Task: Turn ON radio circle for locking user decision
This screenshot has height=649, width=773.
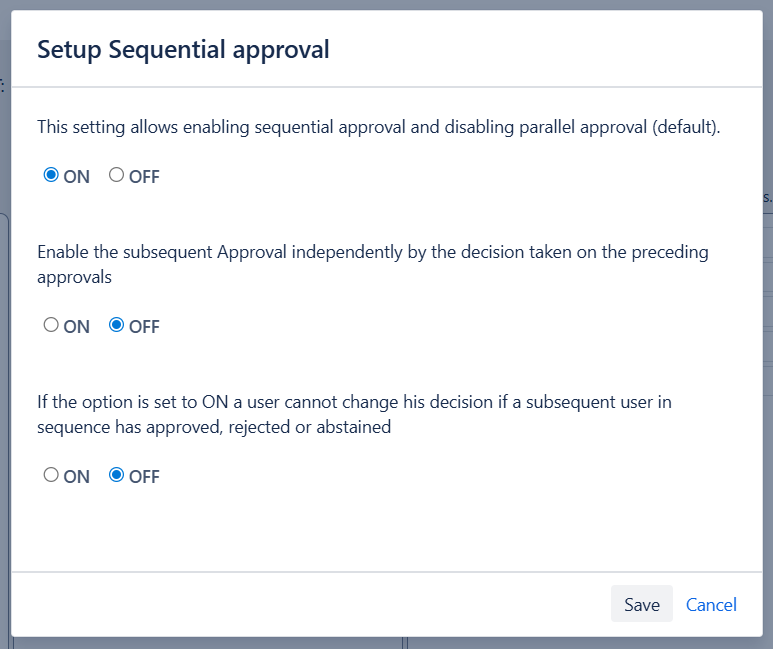Action: pyautogui.click(x=51, y=475)
